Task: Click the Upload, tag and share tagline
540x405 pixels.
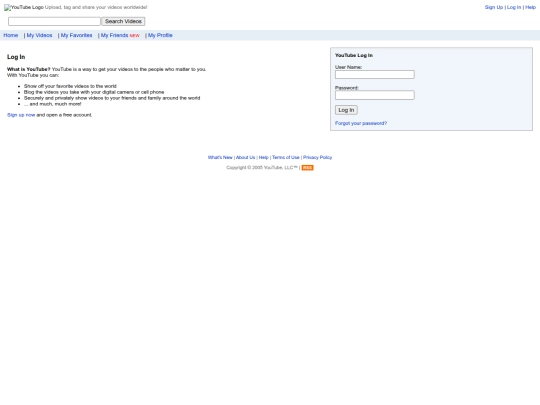Action: pos(96,7)
